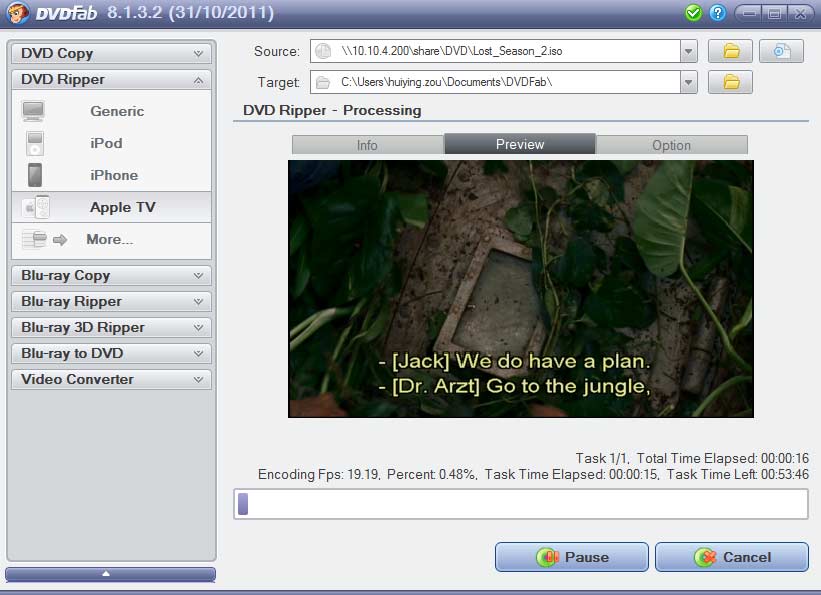Viewport: 821px width, 595px height.
Task: Click the iPod device icon
Action: coord(35,144)
